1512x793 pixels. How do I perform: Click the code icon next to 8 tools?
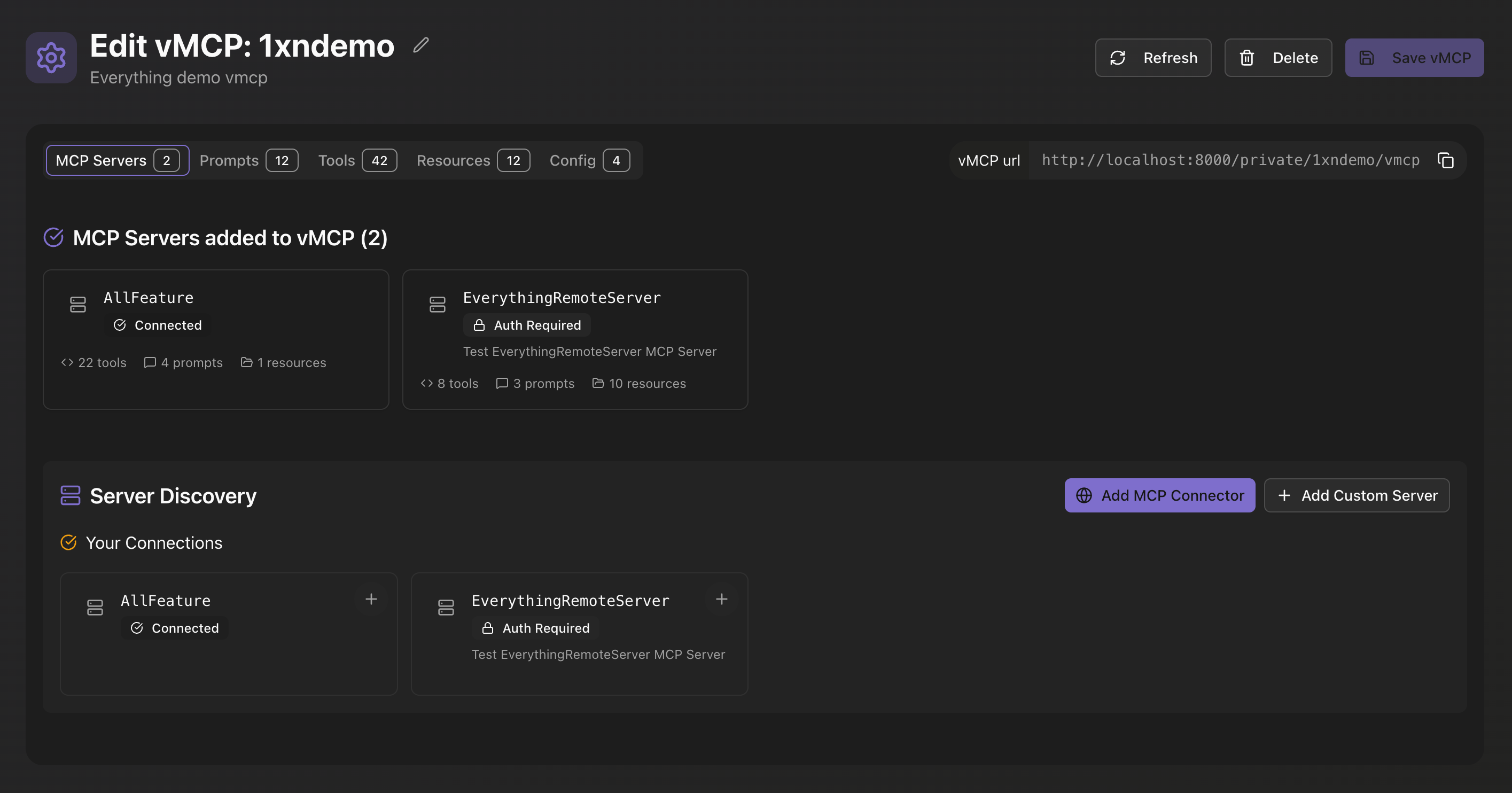[x=426, y=383]
